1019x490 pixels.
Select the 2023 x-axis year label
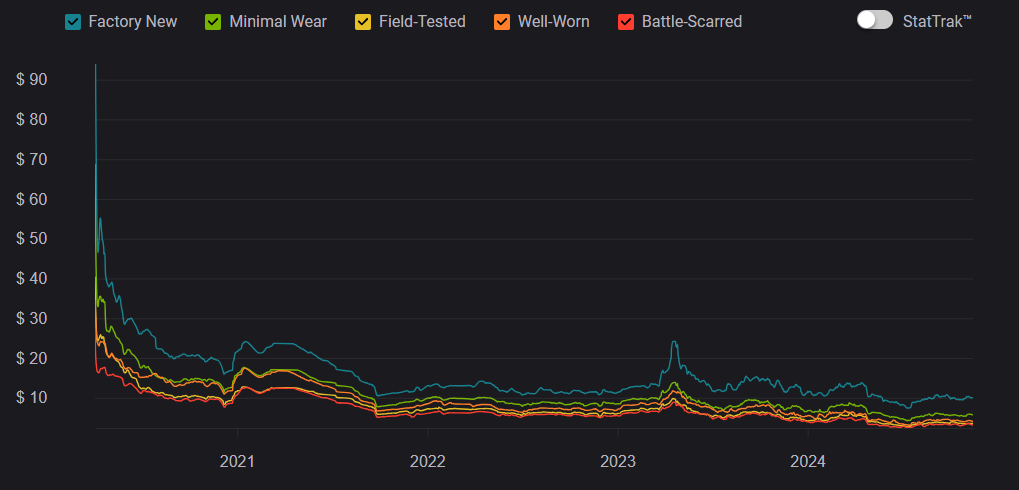click(618, 462)
